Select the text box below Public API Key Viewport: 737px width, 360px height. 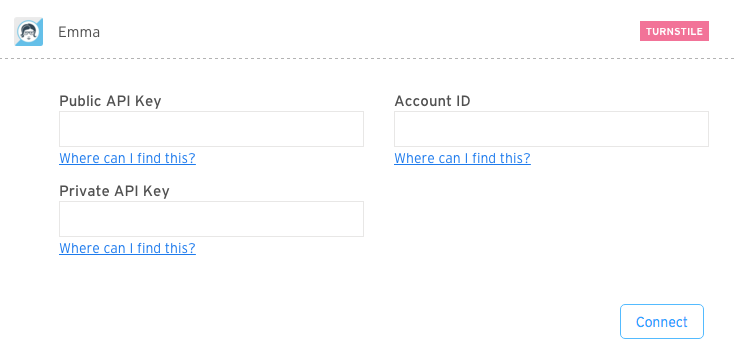(211, 129)
